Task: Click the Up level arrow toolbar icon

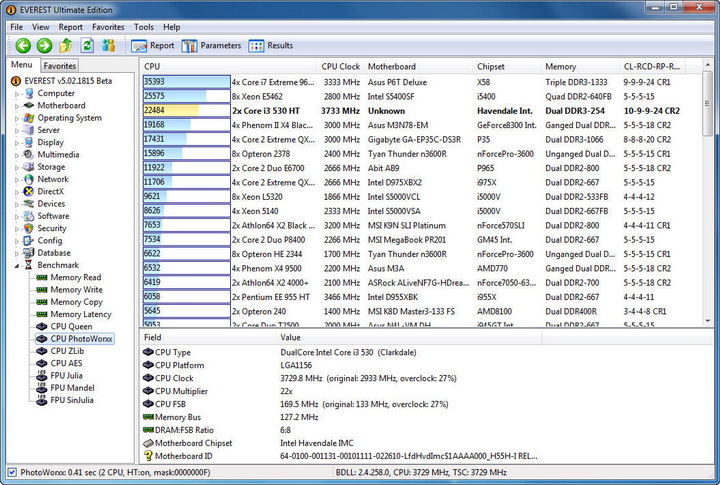Action: click(x=66, y=45)
